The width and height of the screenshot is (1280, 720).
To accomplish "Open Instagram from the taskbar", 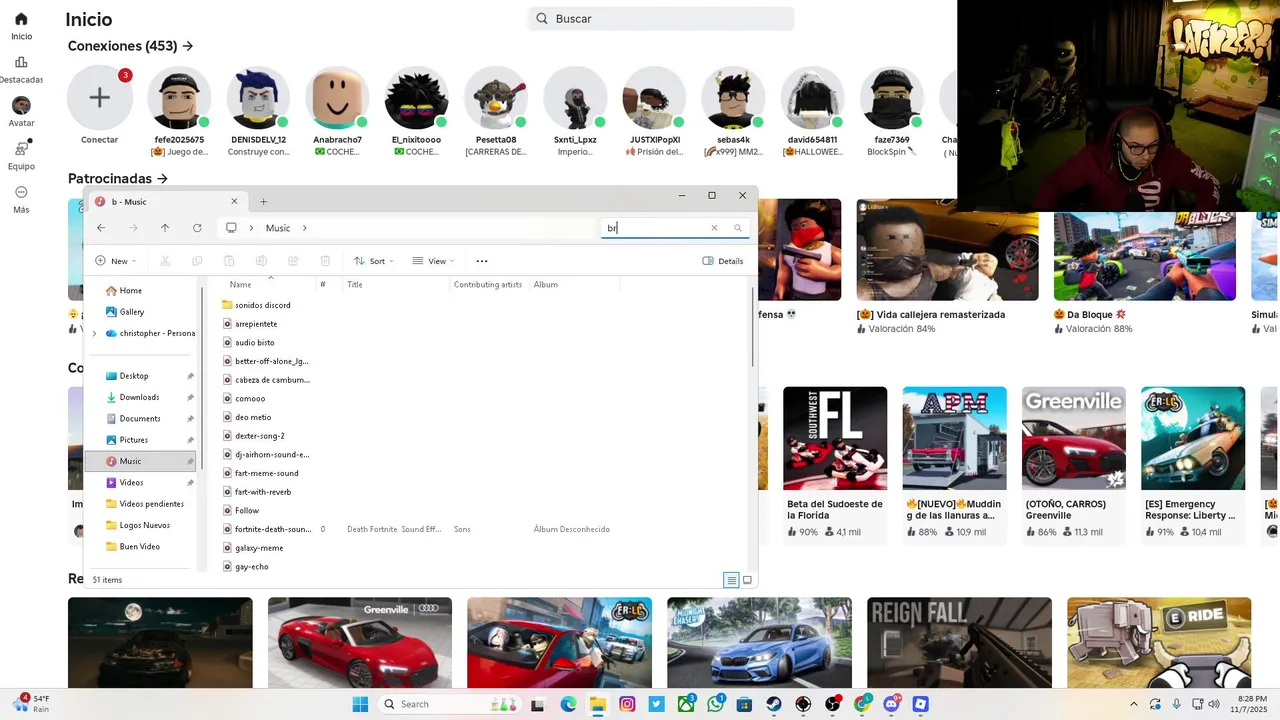I will point(627,704).
